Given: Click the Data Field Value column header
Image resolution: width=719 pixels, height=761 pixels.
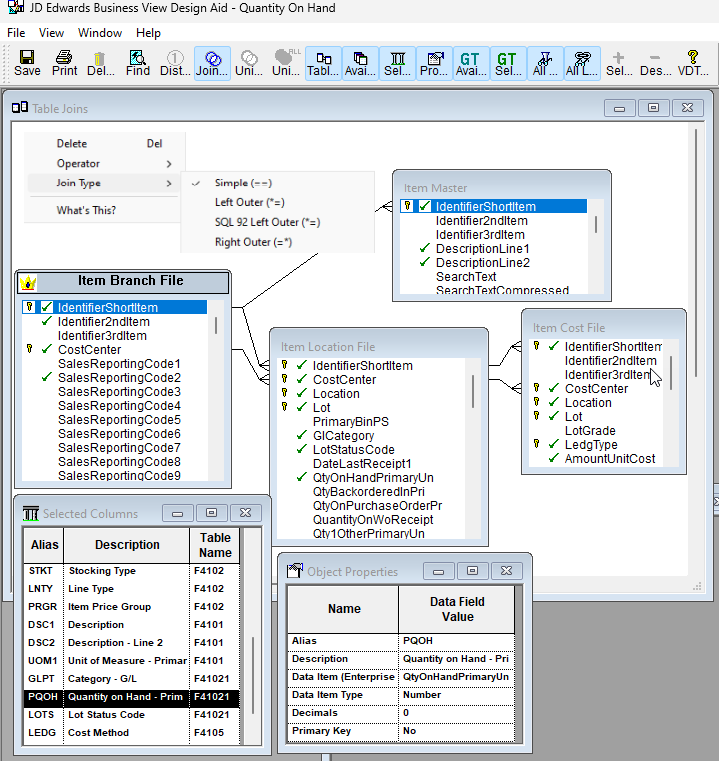Looking at the screenshot, I should click(x=457, y=609).
